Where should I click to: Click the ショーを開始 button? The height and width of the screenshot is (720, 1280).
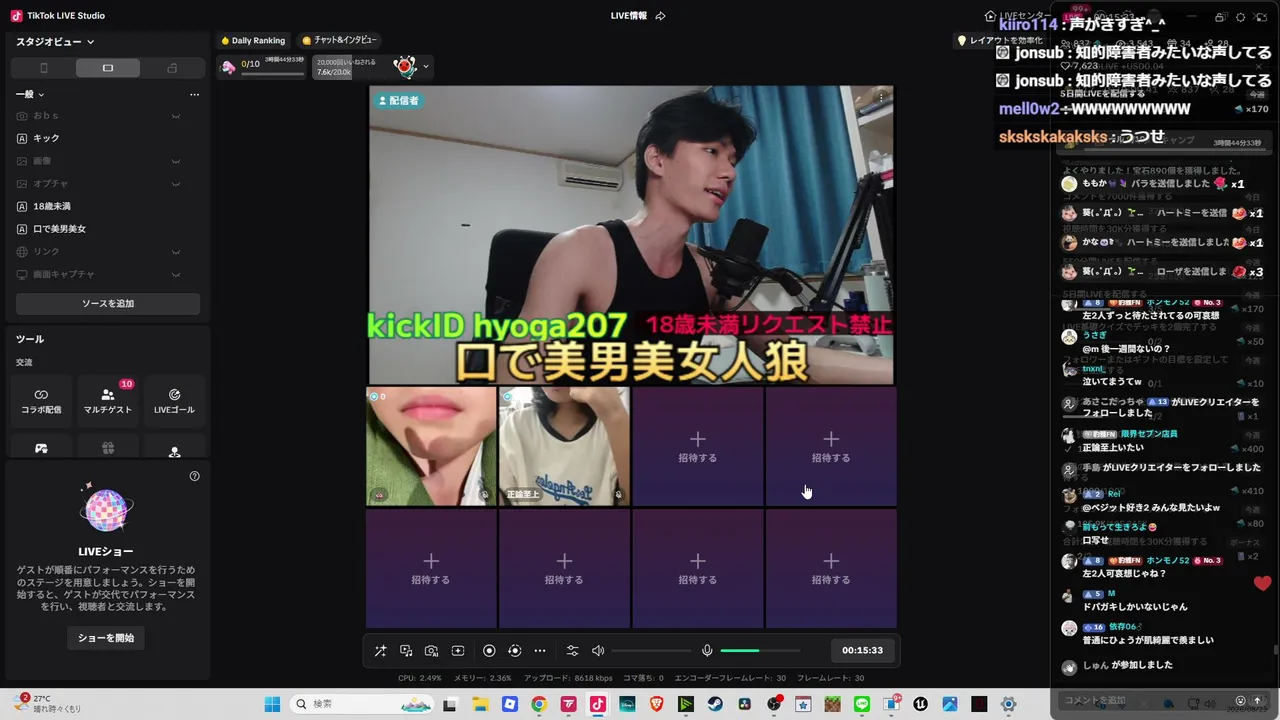point(106,637)
